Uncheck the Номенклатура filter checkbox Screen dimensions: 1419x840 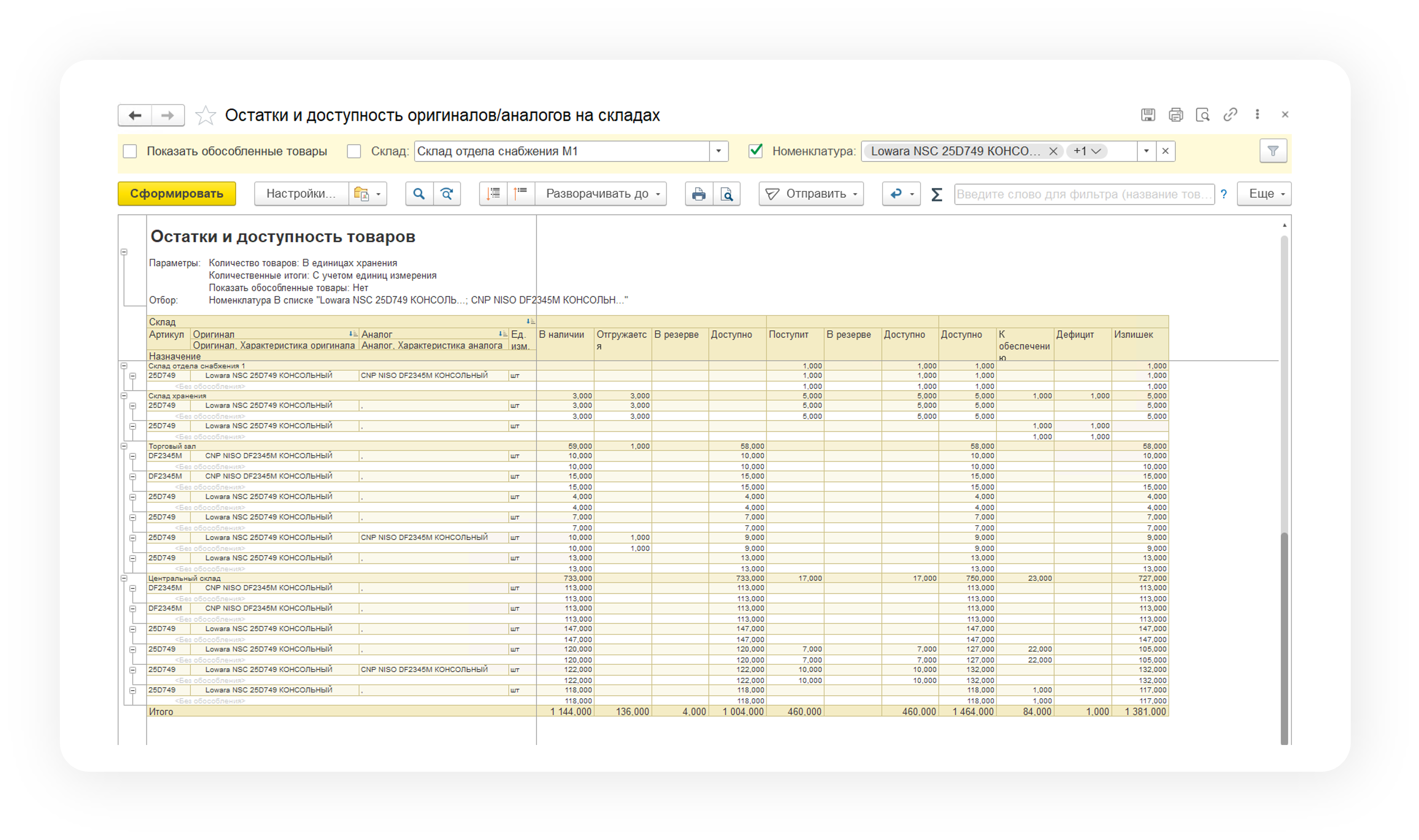[x=755, y=151]
